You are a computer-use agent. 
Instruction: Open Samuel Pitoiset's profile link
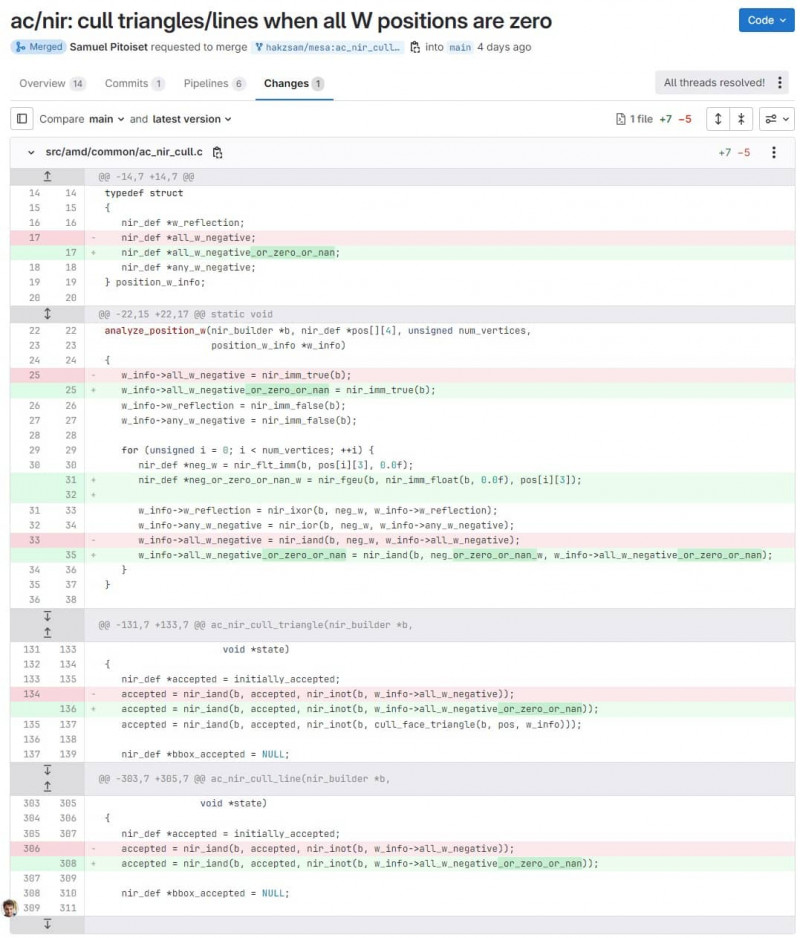108,47
